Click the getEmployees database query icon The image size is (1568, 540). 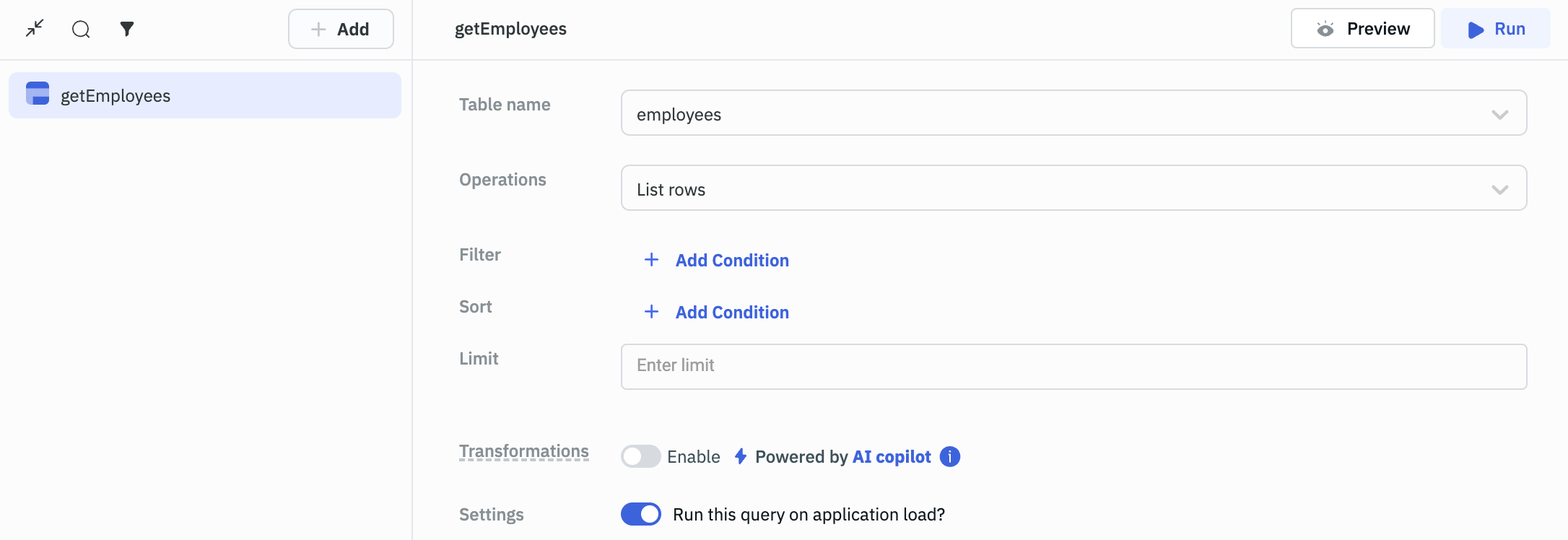[x=38, y=94]
